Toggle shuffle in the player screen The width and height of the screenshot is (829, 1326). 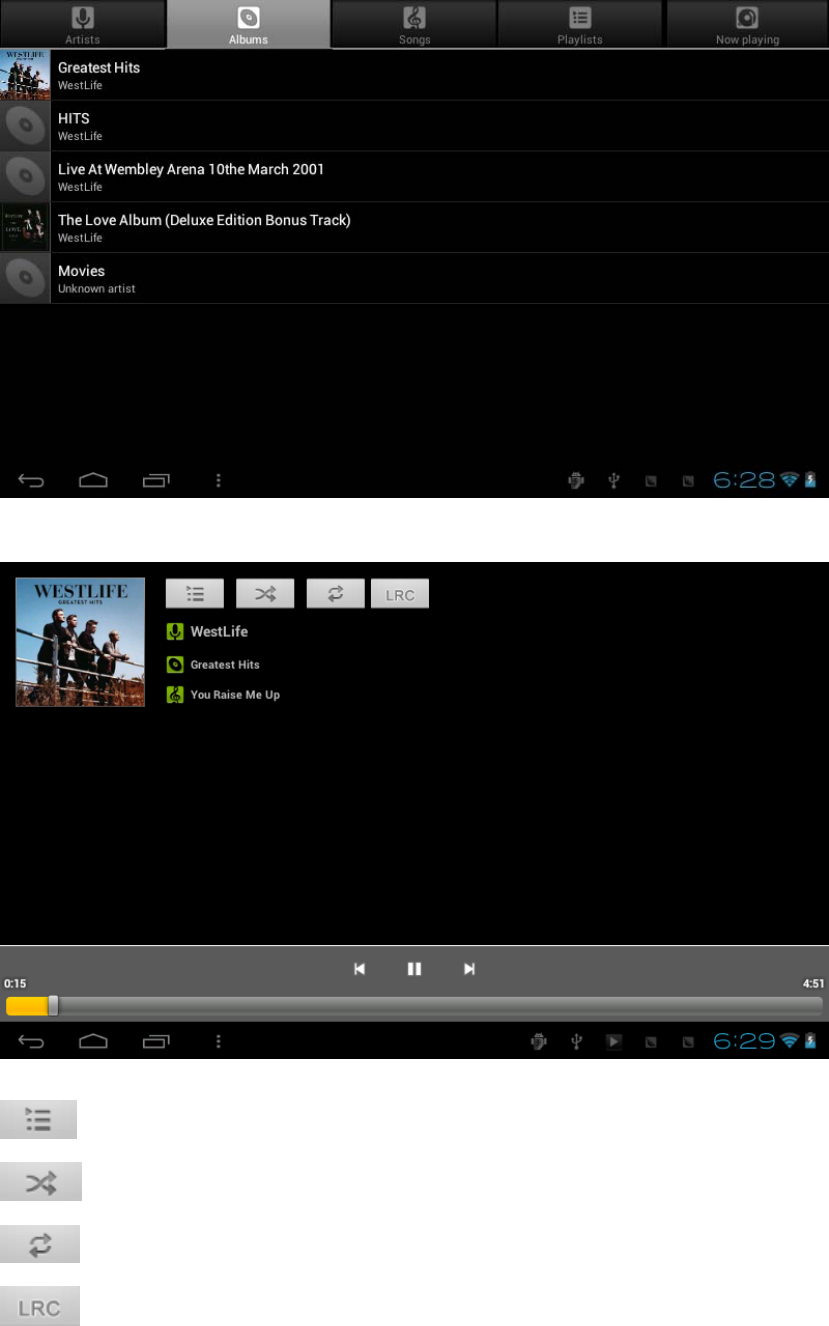click(265, 593)
